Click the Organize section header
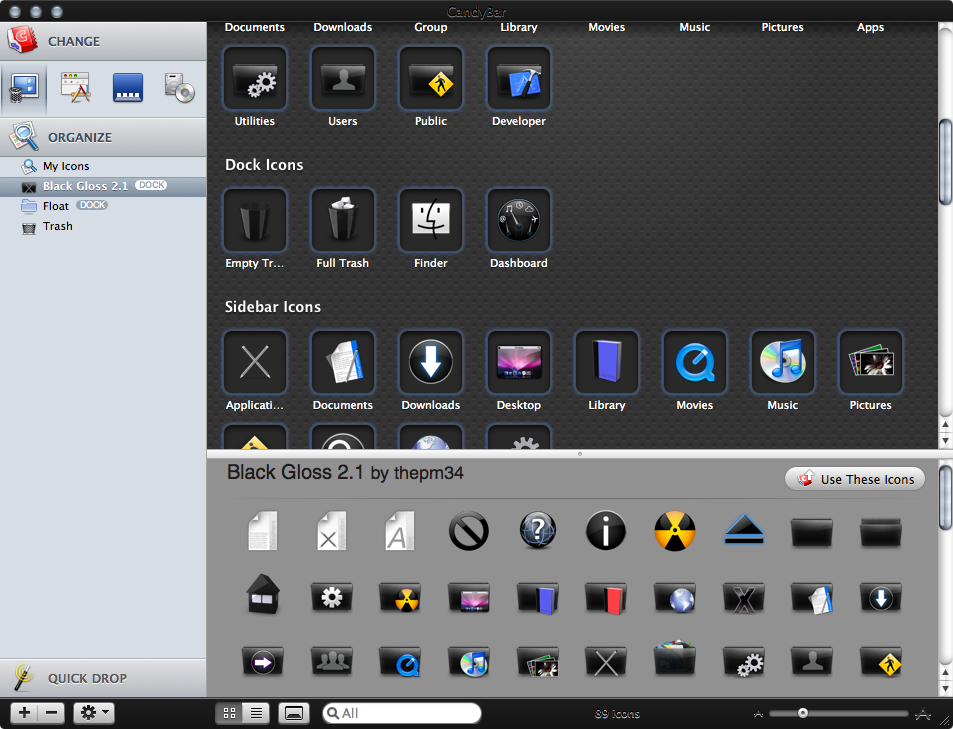Image resolution: width=953 pixels, height=729 pixels. point(103,137)
